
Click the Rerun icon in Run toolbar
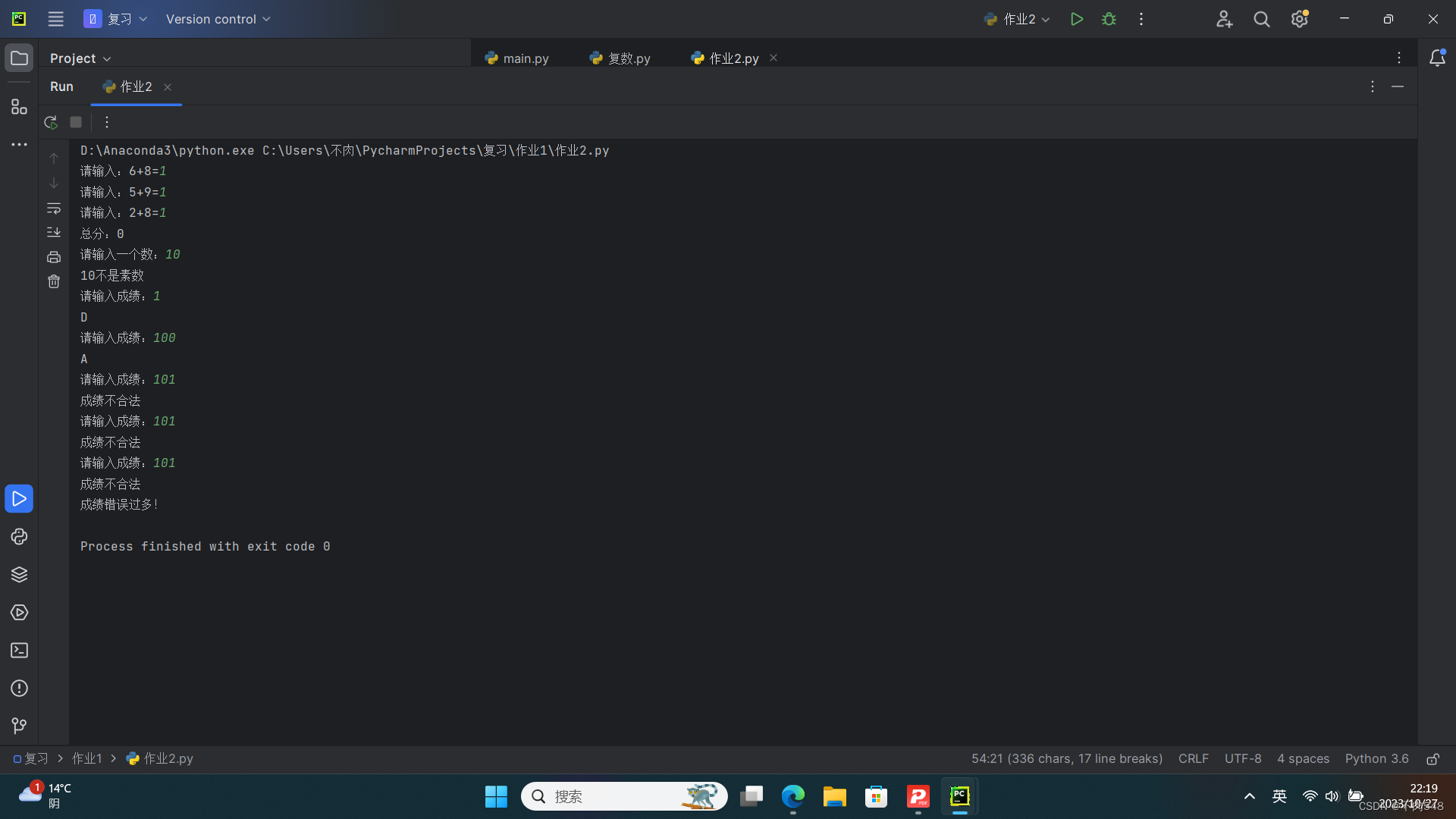pos(51,122)
